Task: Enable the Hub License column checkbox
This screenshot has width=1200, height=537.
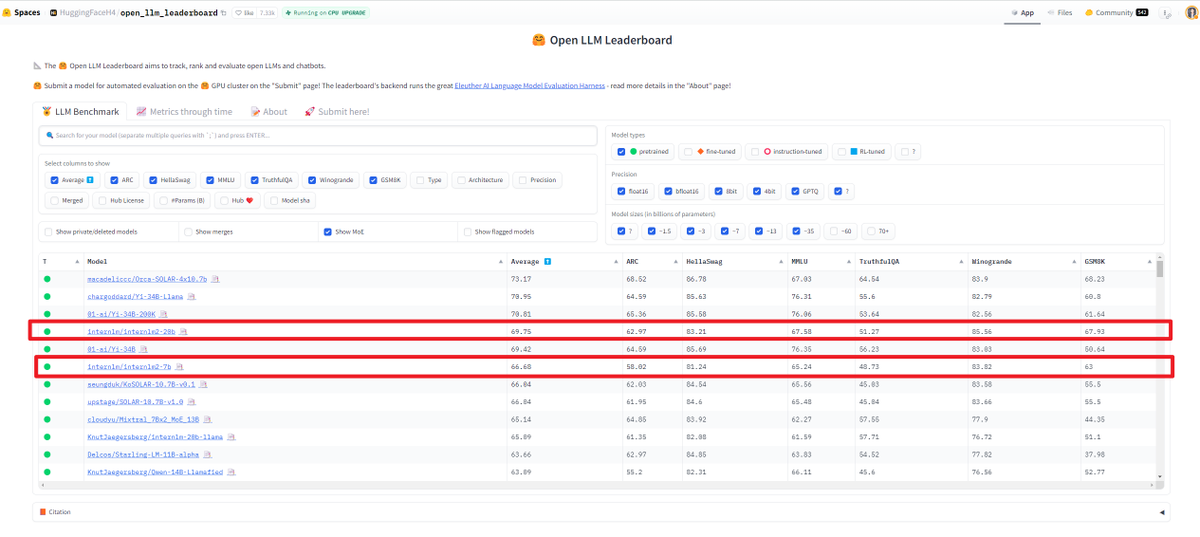Action: [102, 200]
